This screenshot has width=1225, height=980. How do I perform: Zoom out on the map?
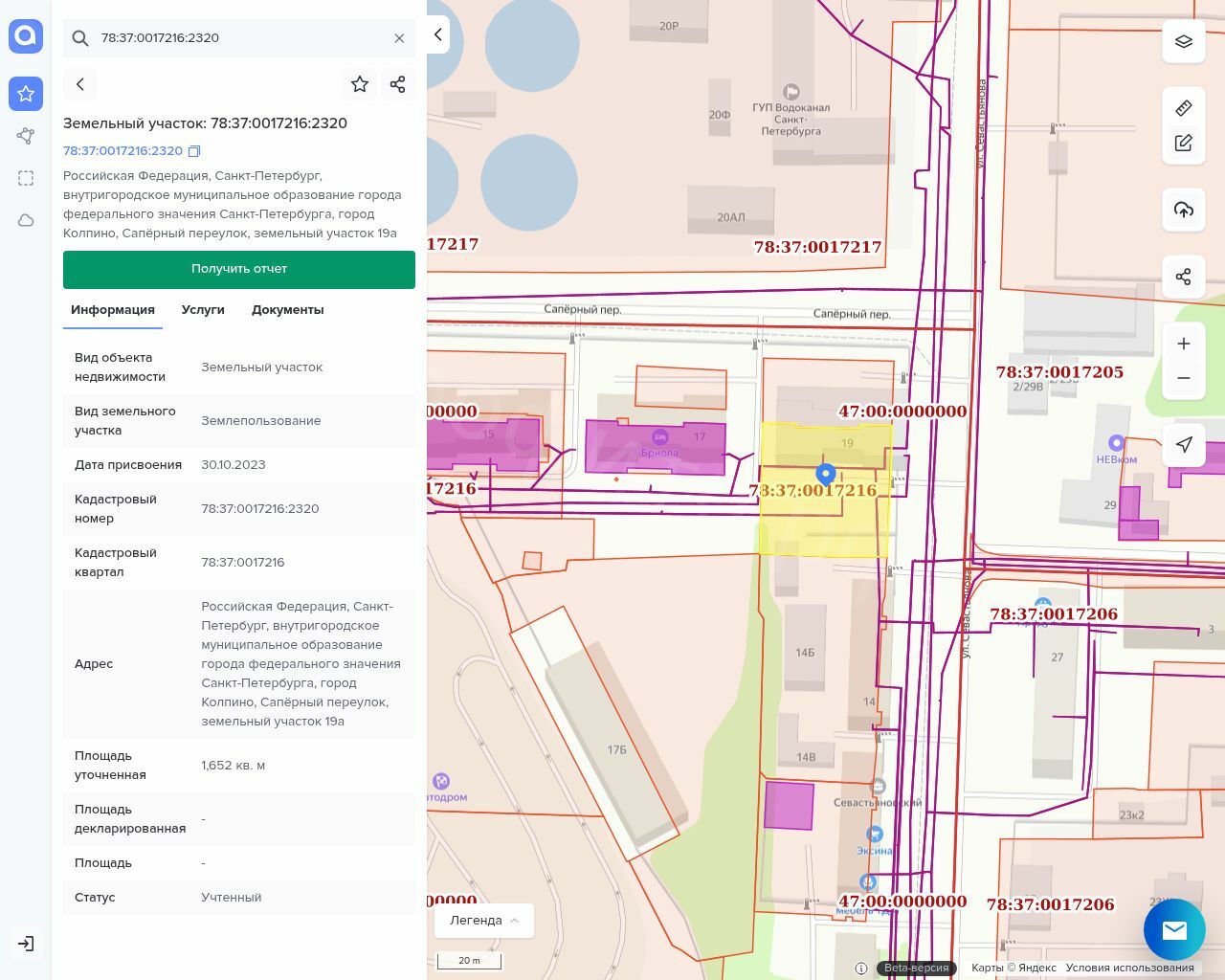pos(1184,378)
